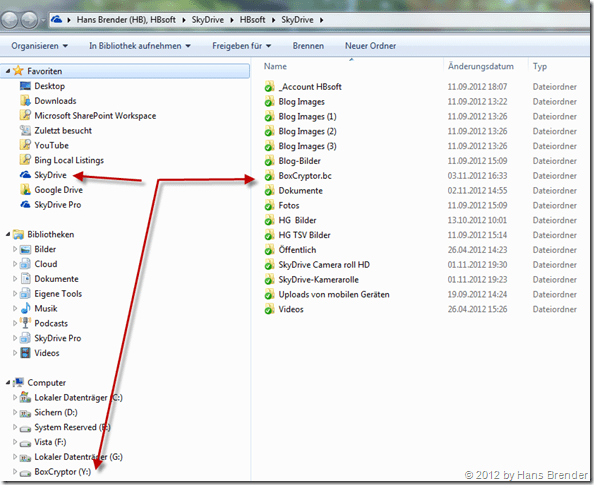Click the Bing Local Listings icon
The height and width of the screenshot is (485, 594).
point(25,160)
